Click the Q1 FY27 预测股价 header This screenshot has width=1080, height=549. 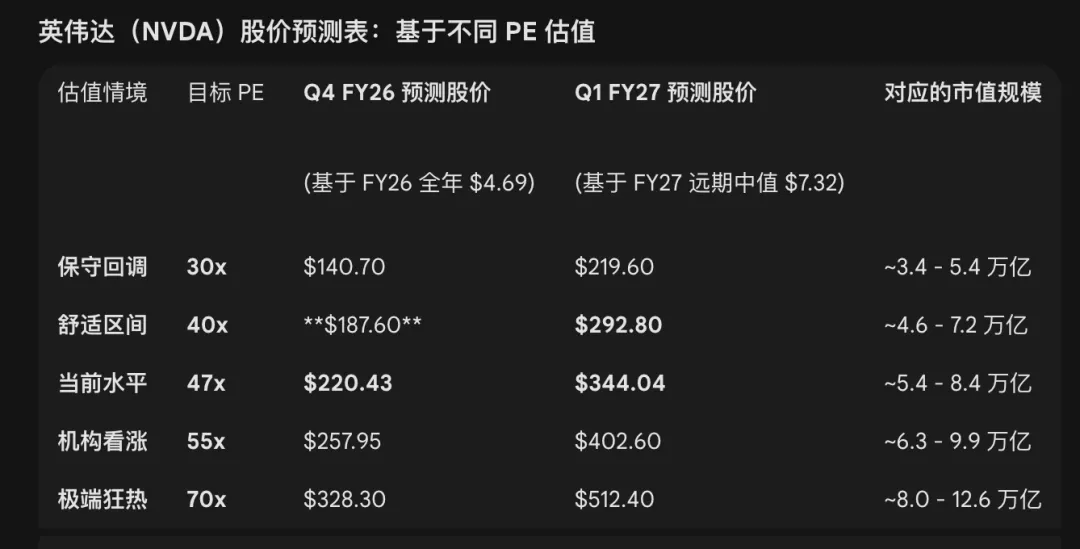[665, 93]
